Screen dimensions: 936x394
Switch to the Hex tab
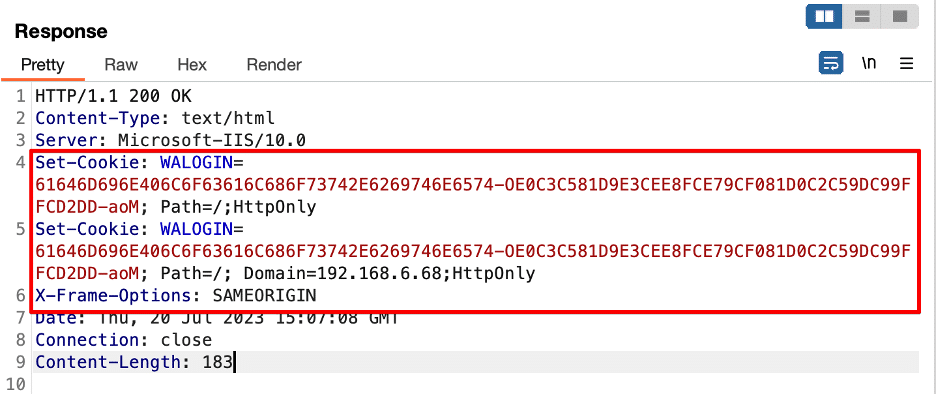[x=192, y=64]
